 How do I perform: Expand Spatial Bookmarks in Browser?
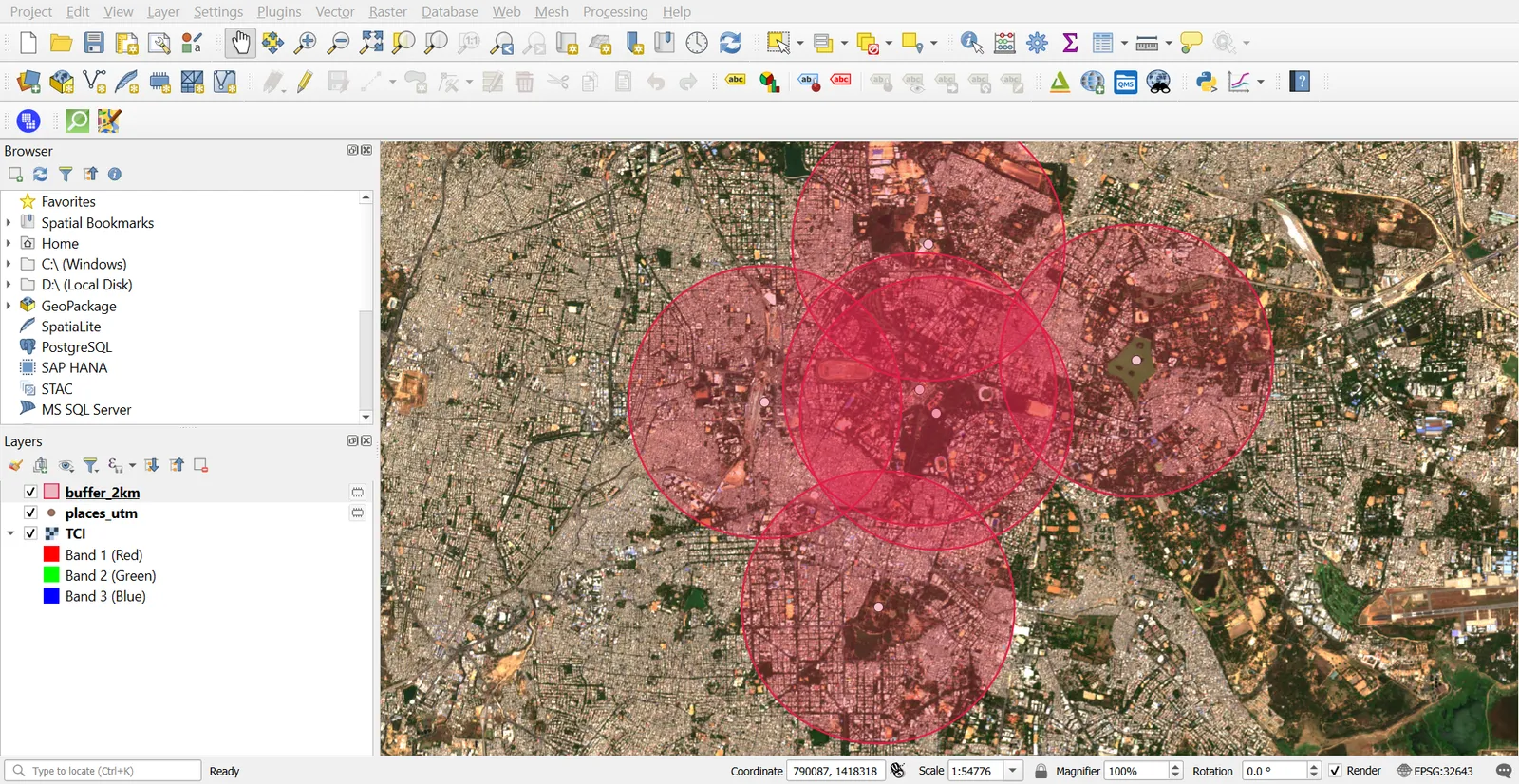click(9, 222)
